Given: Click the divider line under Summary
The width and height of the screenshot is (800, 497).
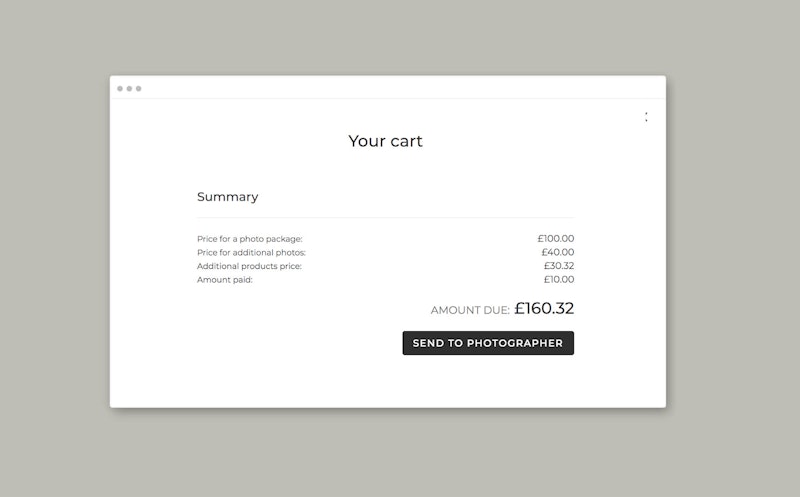Looking at the screenshot, I should (385, 217).
